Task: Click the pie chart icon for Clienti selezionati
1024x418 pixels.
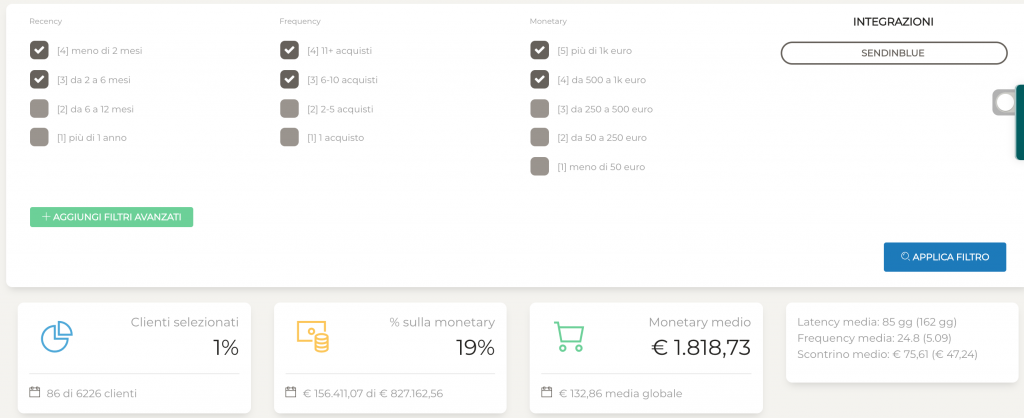Action: (x=57, y=337)
